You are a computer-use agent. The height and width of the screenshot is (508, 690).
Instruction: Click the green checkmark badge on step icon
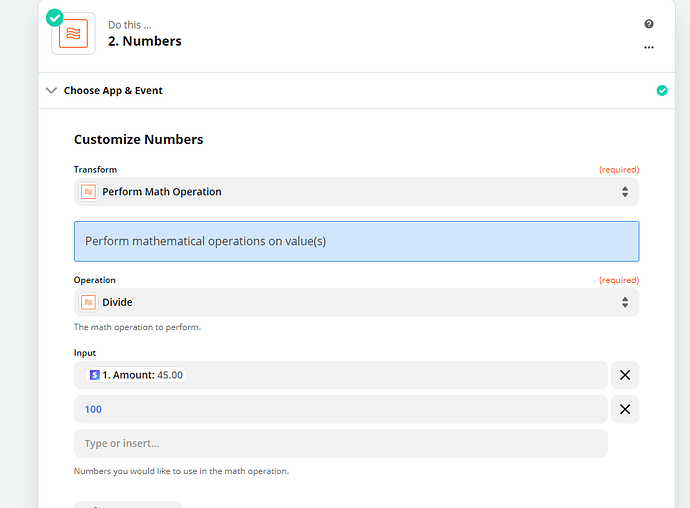[x=54, y=17]
